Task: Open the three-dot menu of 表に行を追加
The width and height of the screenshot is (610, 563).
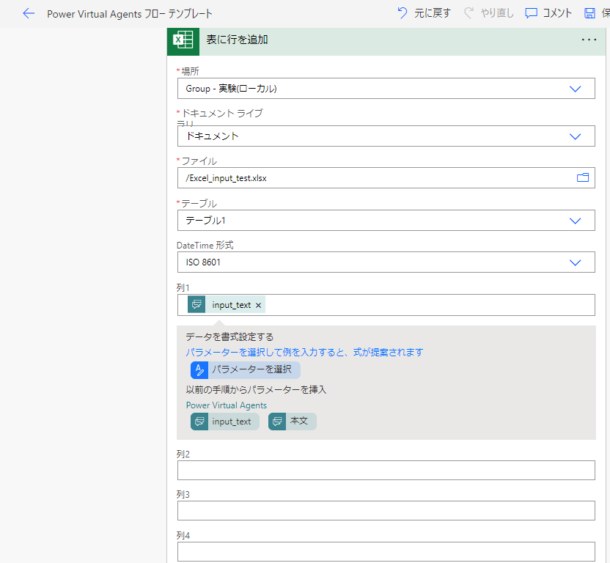Action: [589, 40]
